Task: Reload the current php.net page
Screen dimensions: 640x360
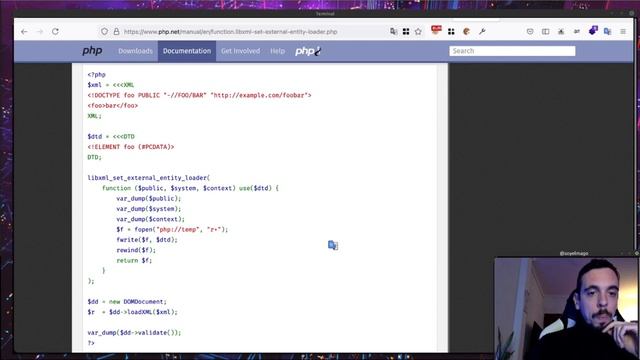Action: coord(55,31)
